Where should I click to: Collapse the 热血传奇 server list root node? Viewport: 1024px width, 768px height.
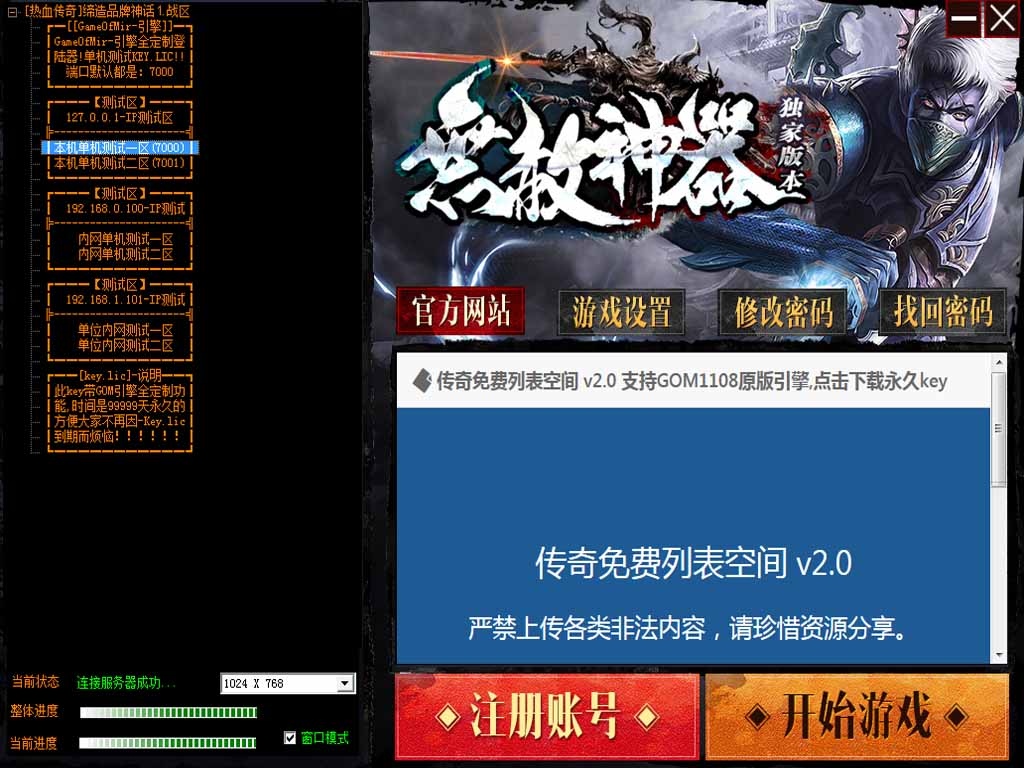12,12
